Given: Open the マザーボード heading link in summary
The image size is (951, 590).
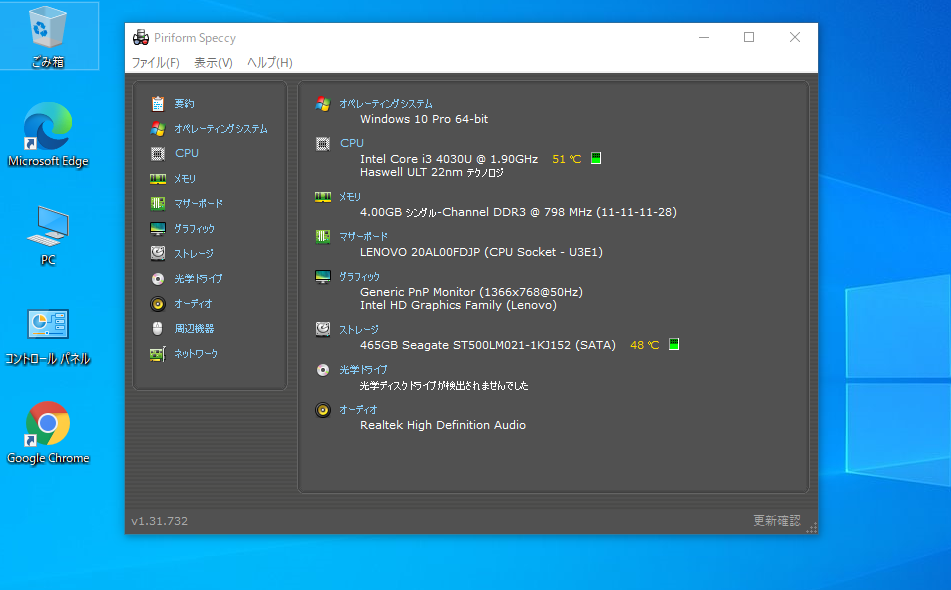Looking at the screenshot, I should coord(363,236).
